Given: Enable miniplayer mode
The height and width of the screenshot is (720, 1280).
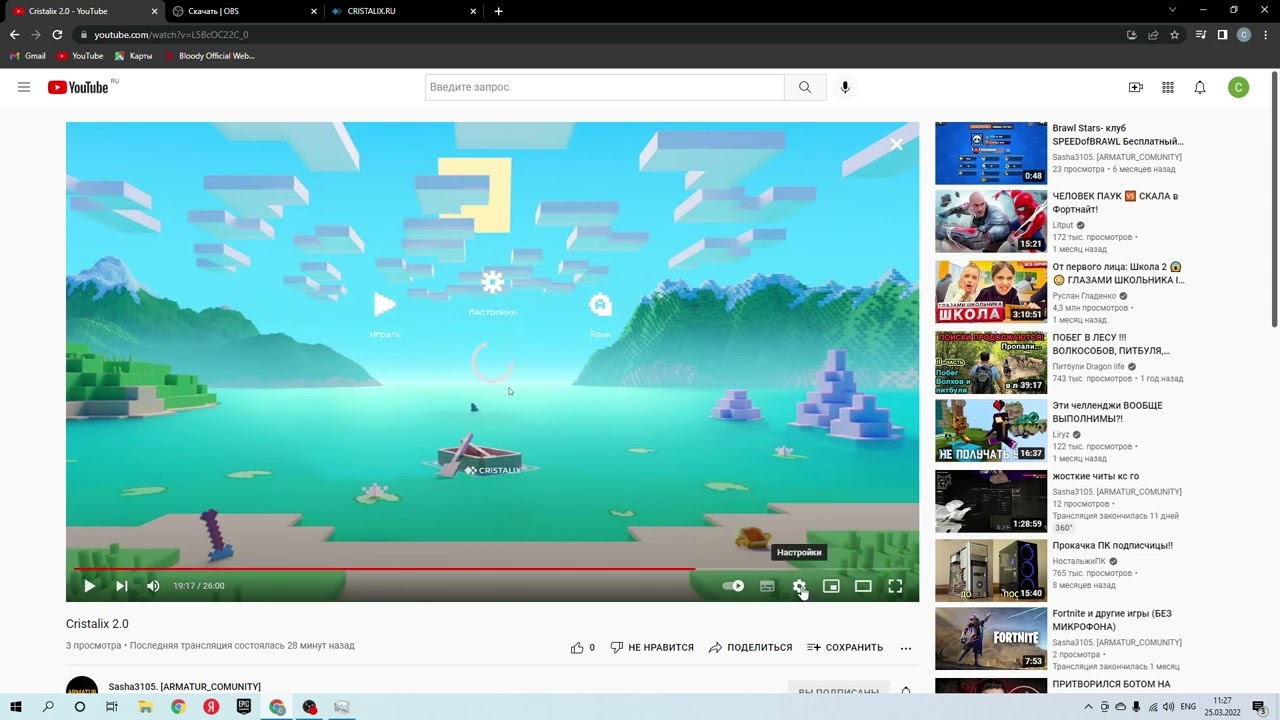Looking at the screenshot, I should pyautogui.click(x=831, y=586).
